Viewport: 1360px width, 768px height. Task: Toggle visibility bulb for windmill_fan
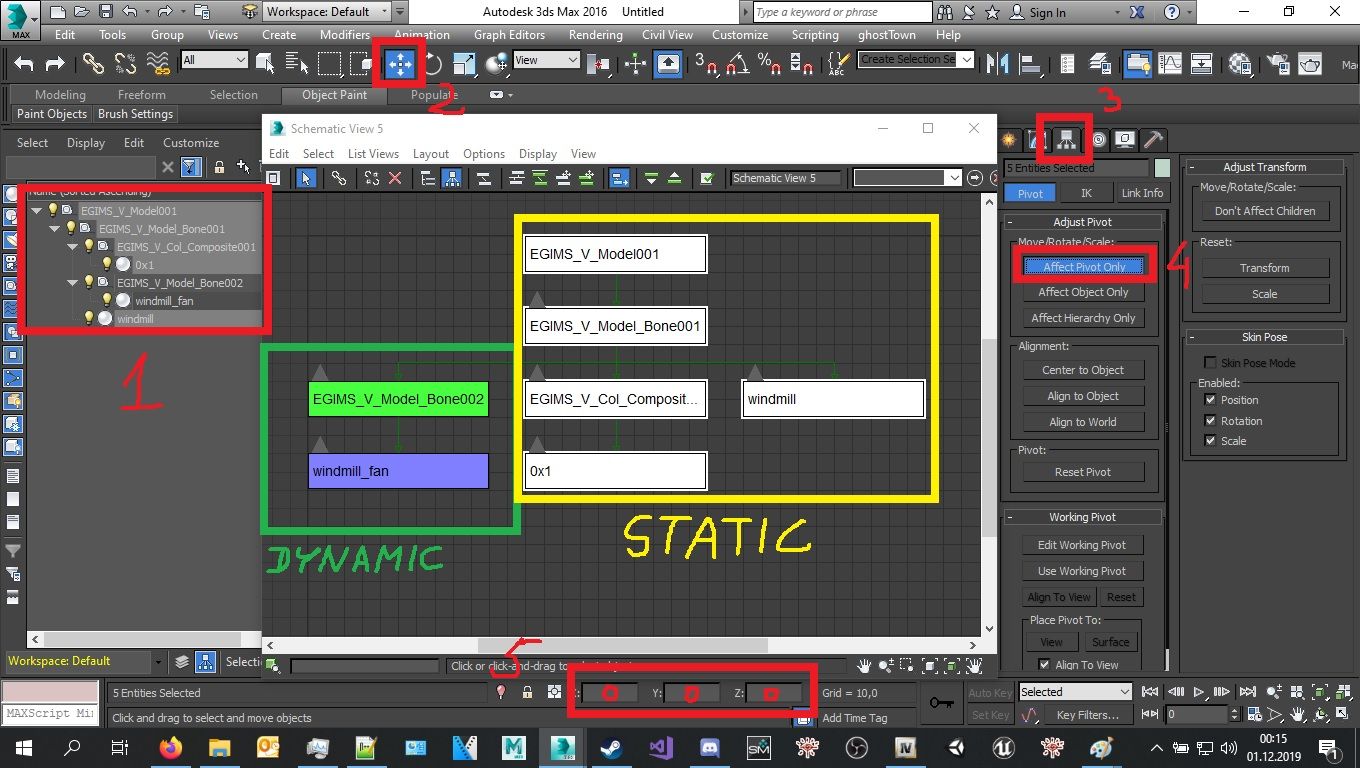(x=107, y=300)
